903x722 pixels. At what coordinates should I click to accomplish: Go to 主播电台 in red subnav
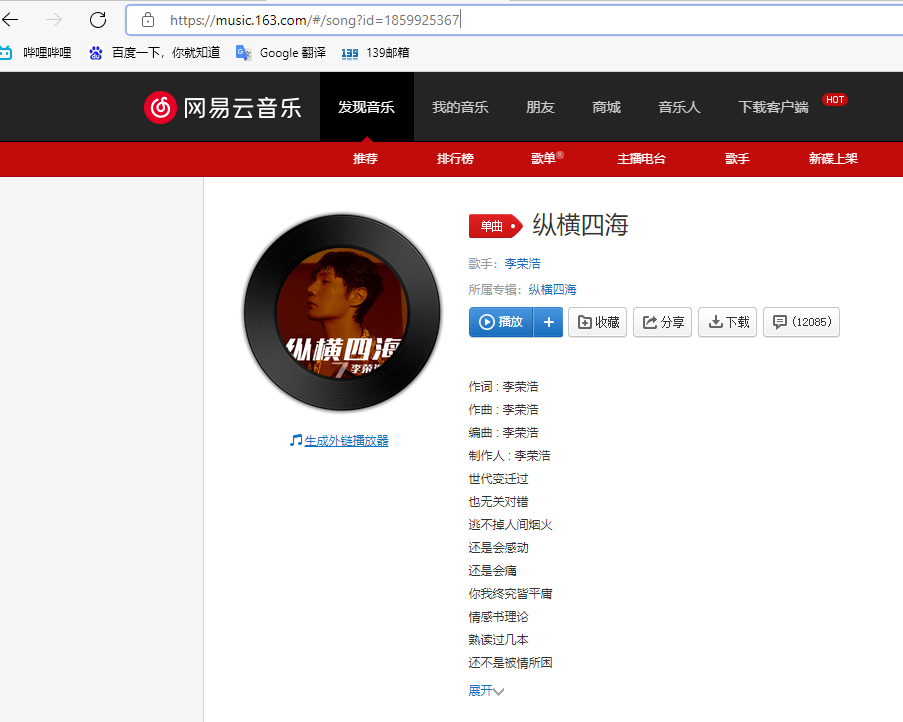click(641, 158)
